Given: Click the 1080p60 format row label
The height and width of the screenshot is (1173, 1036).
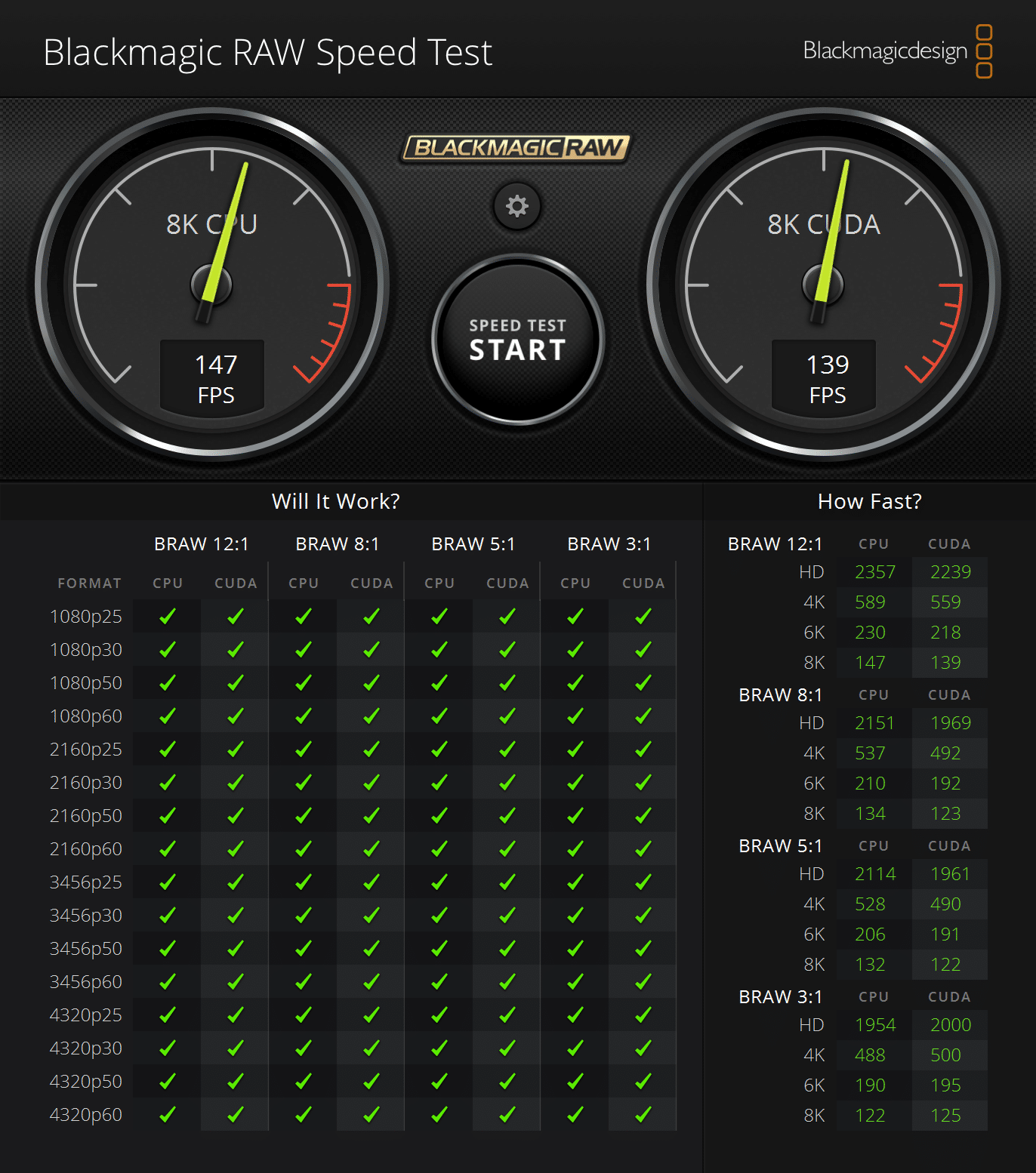Looking at the screenshot, I should coord(85,716).
